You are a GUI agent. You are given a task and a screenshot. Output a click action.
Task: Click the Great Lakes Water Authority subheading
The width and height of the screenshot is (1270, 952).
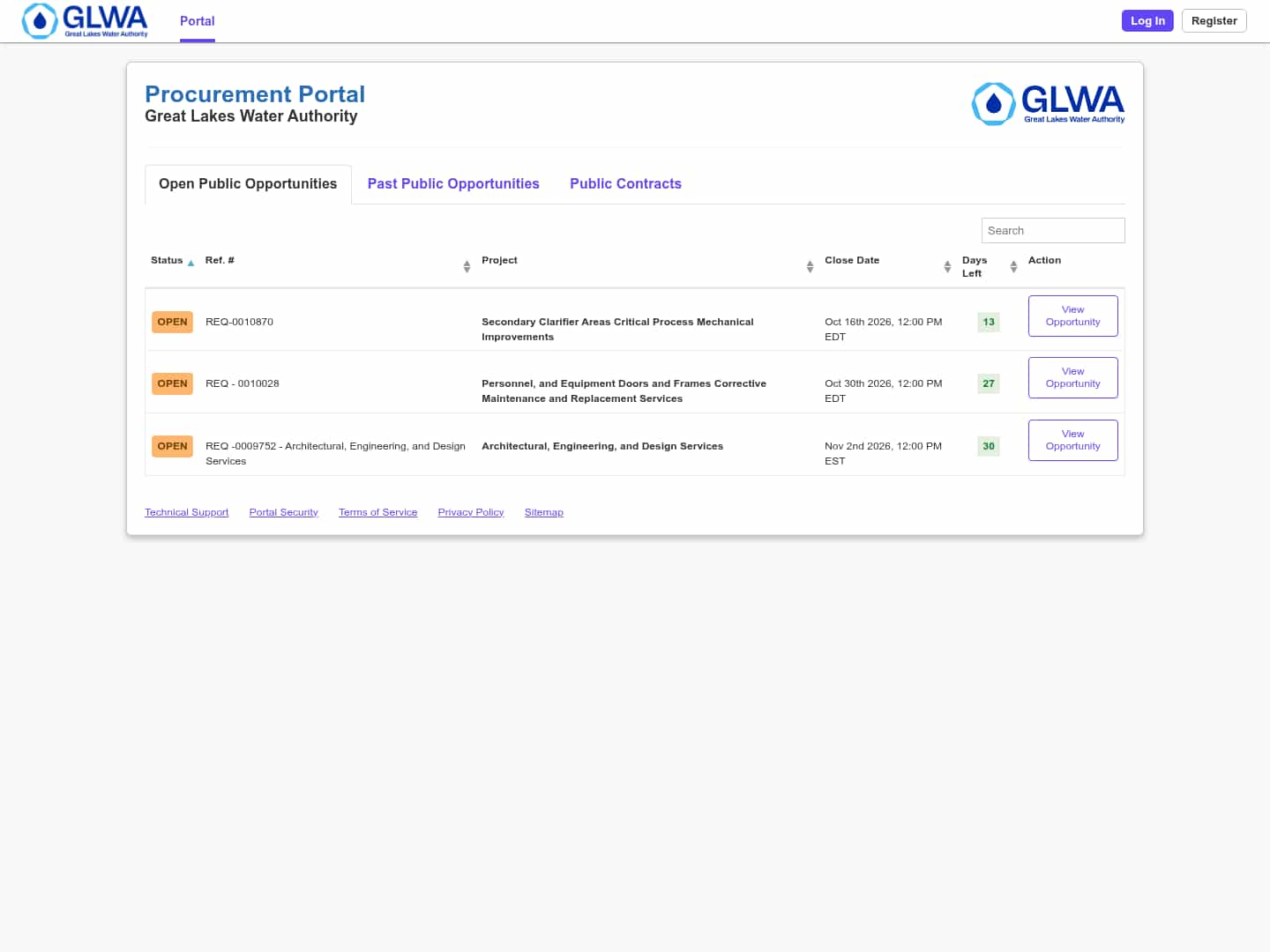[251, 116]
